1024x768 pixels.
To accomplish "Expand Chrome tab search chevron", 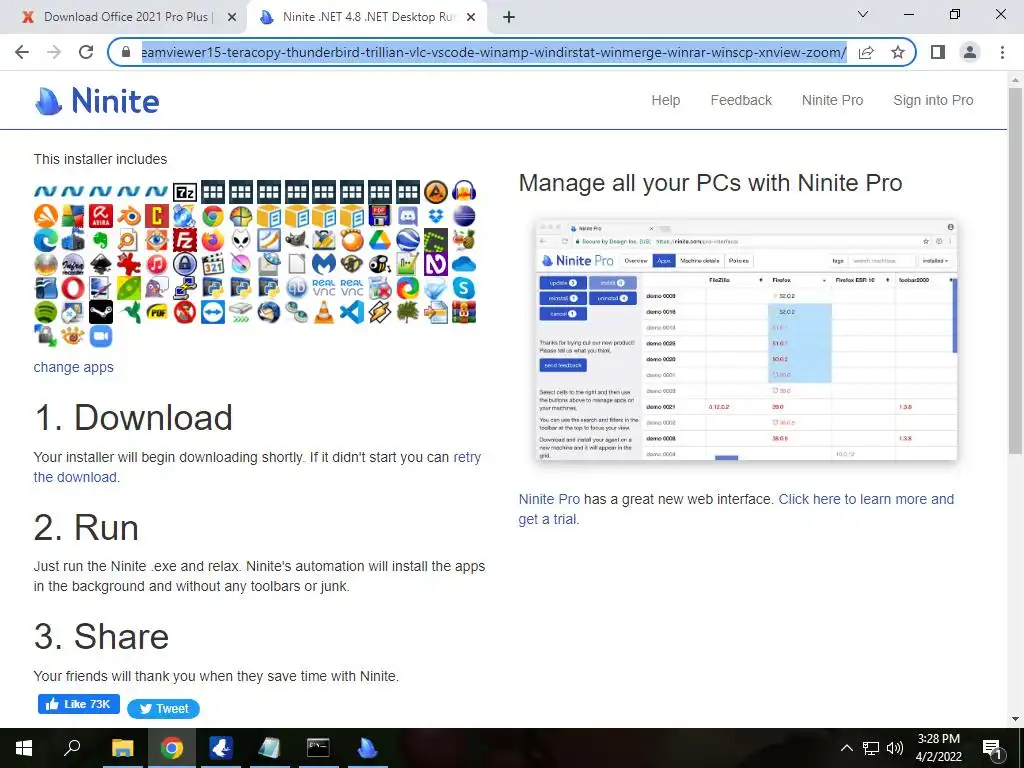I will coord(863,14).
